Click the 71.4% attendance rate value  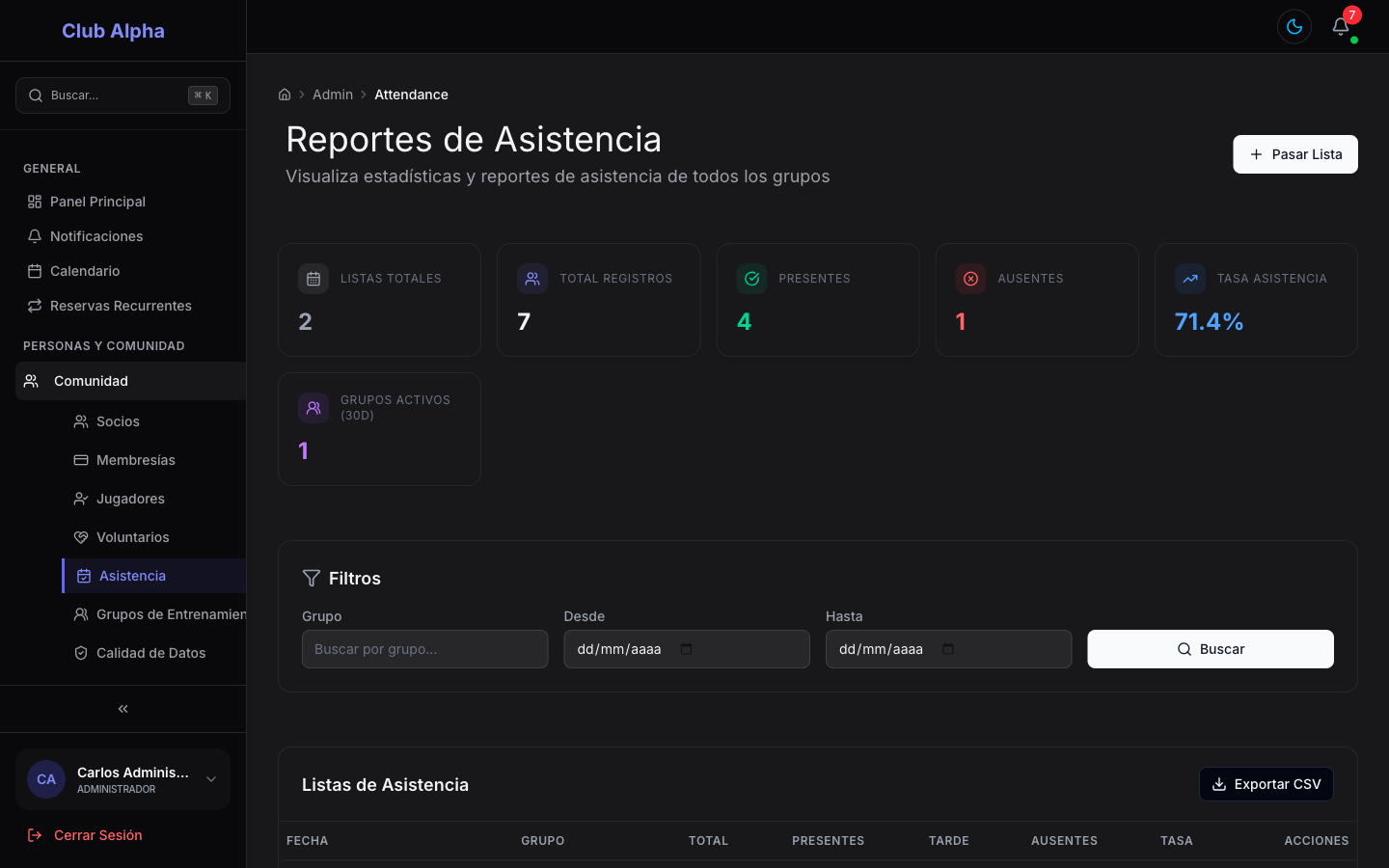[1209, 321]
